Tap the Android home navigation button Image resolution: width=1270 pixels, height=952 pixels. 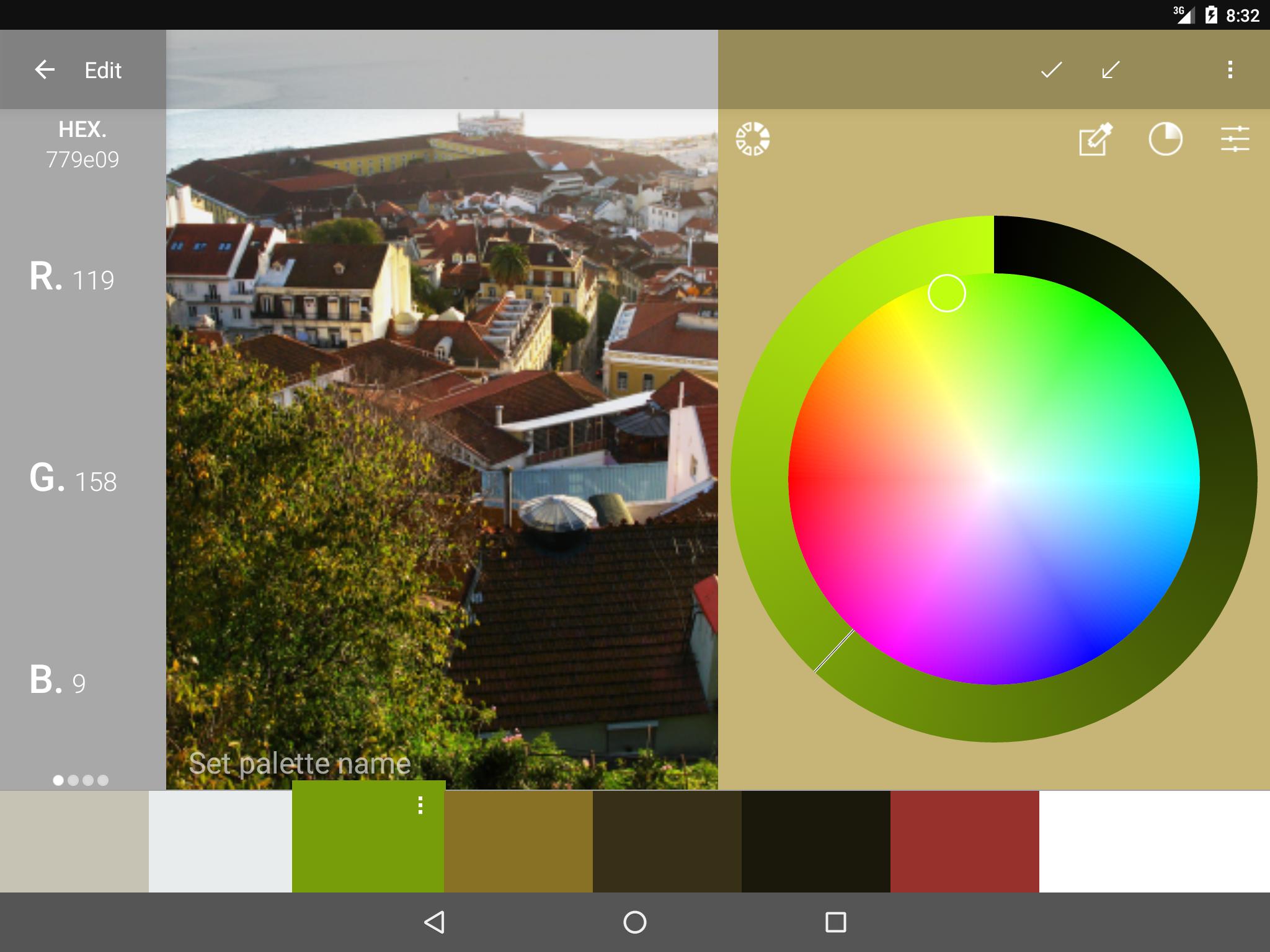tap(634, 922)
